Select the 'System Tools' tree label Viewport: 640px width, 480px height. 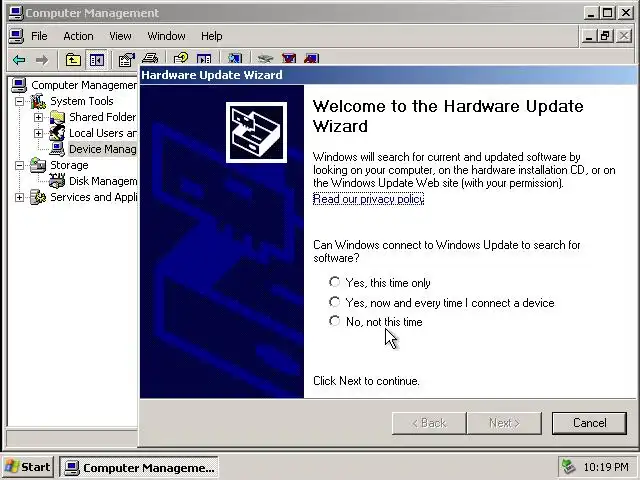tap(82, 101)
